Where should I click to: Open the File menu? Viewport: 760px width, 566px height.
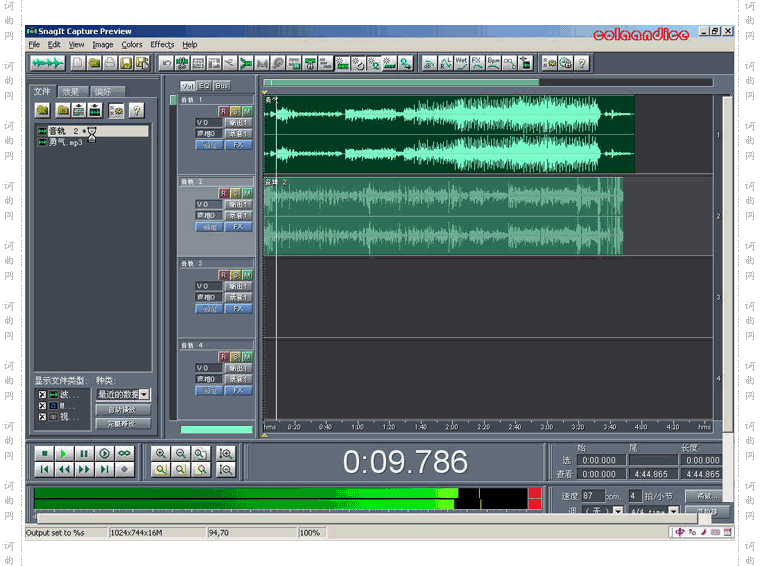[34, 45]
